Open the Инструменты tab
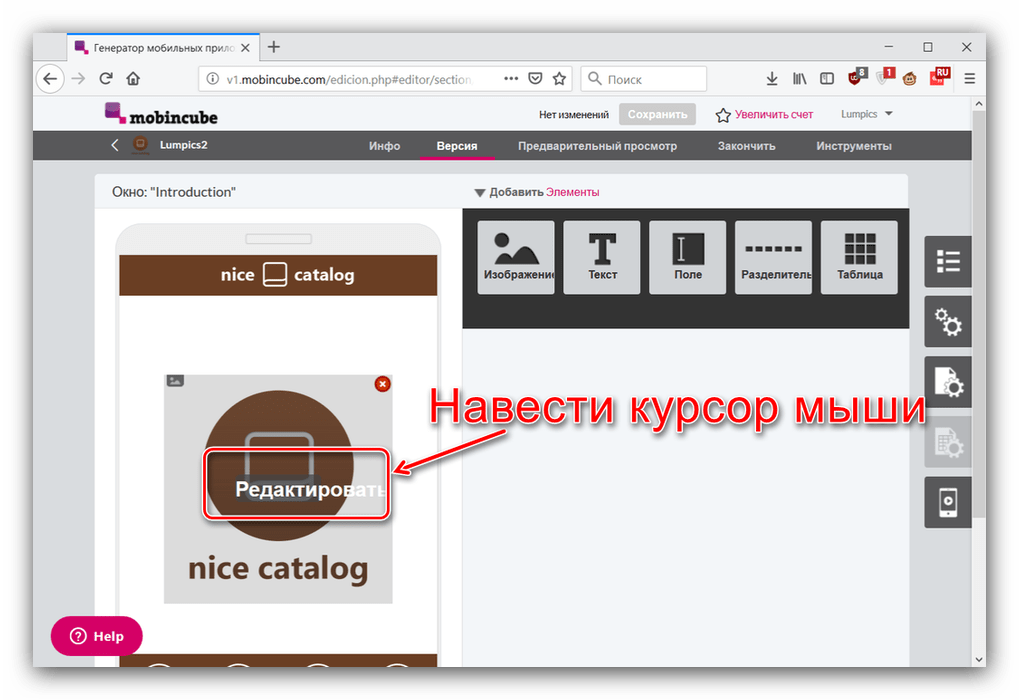The height and width of the screenshot is (700, 1019). point(853,146)
